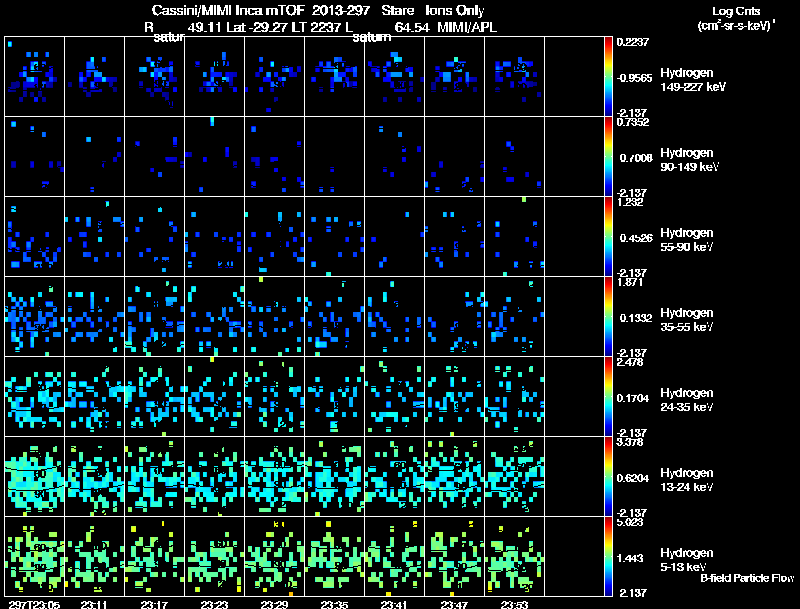Click the '0.1332' colorbar midpoint value

[636, 318]
